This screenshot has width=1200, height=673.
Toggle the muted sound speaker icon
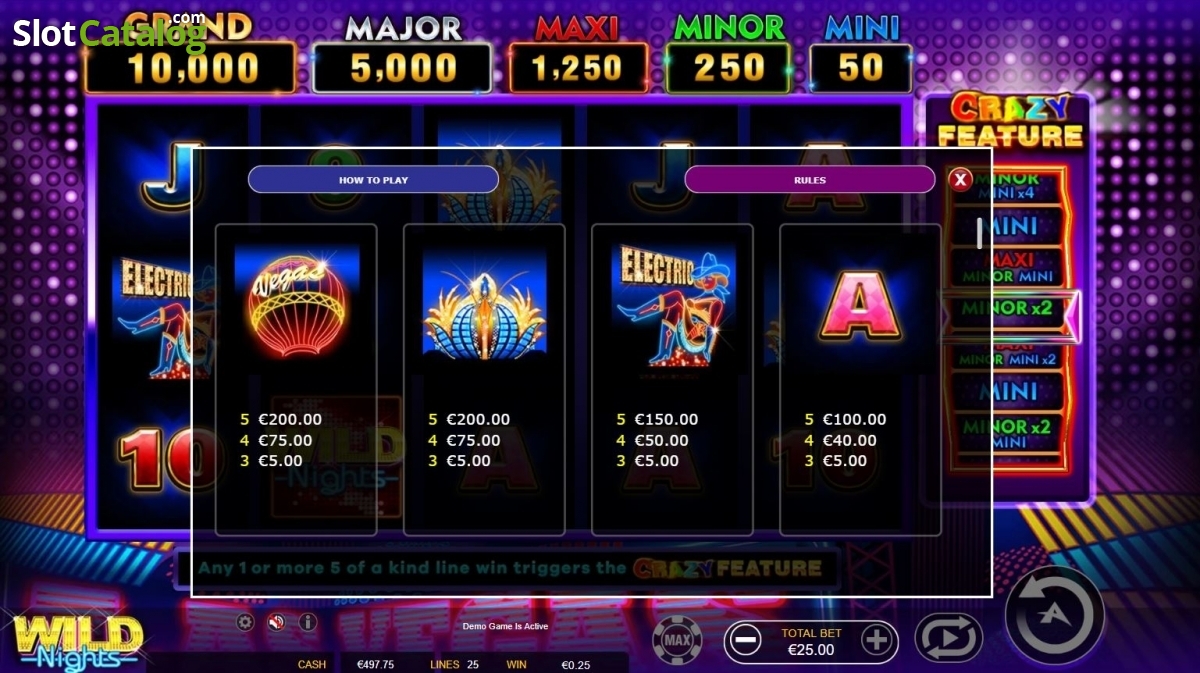tap(276, 622)
